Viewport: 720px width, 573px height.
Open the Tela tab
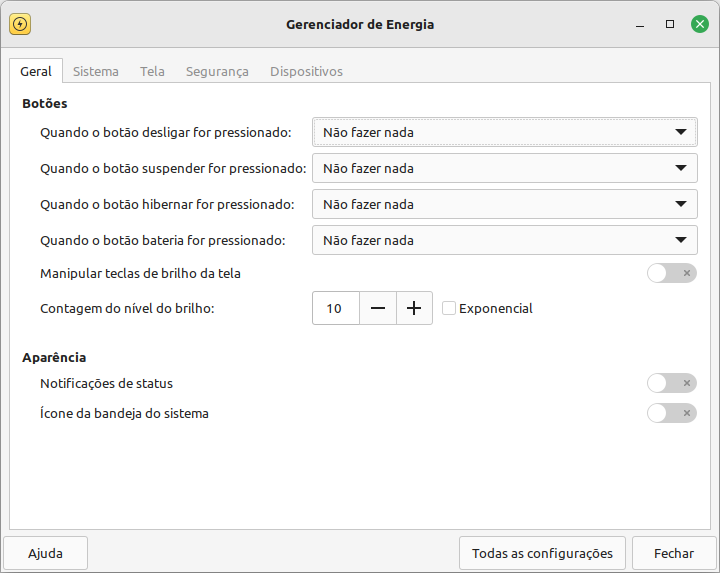pos(152,72)
